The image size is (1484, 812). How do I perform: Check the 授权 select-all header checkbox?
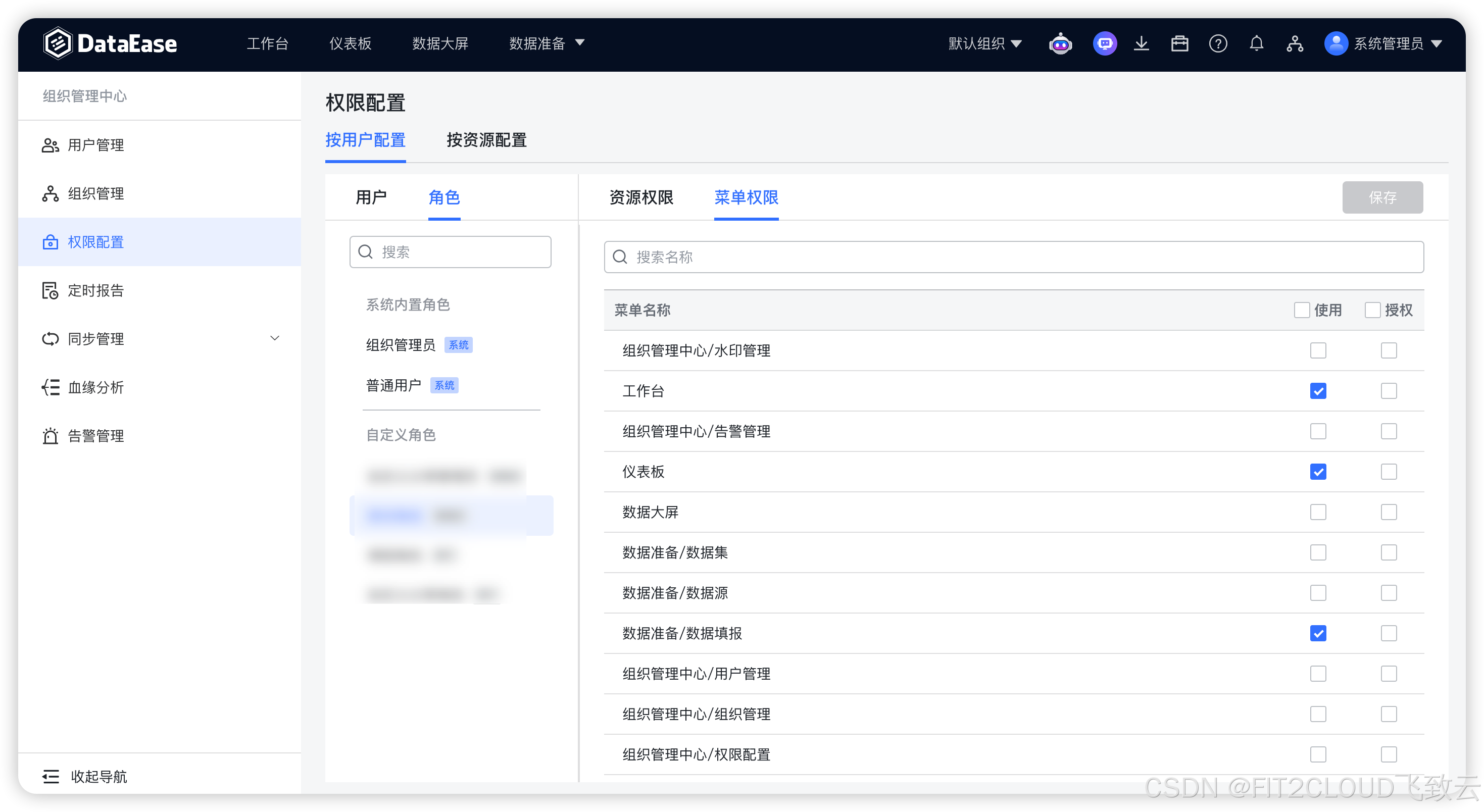(x=1372, y=311)
